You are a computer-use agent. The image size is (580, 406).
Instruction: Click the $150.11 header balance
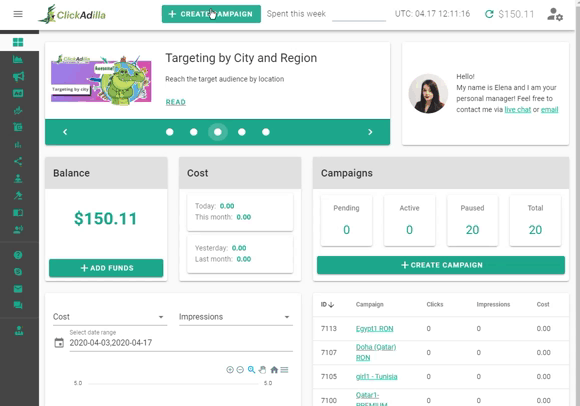point(516,14)
